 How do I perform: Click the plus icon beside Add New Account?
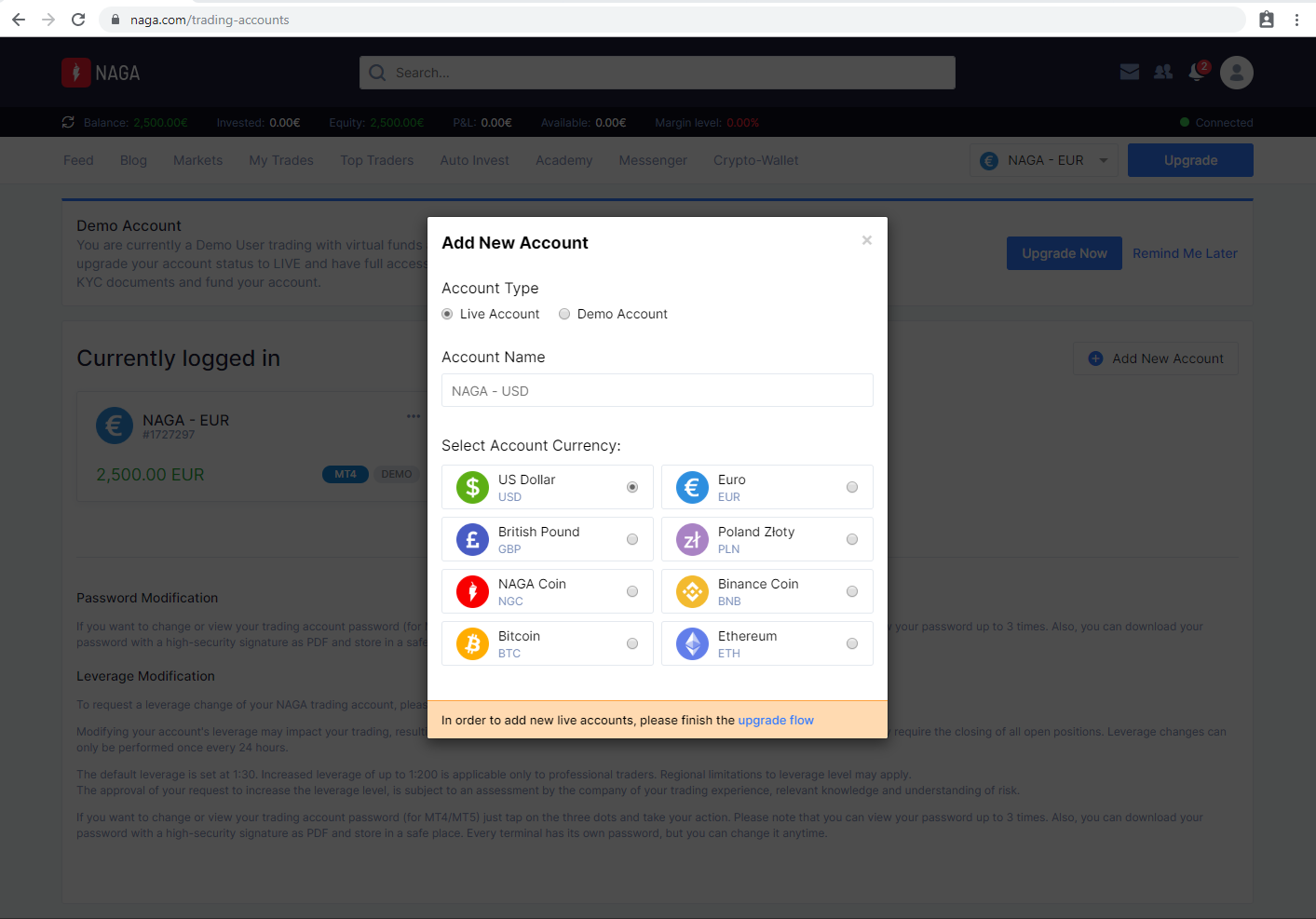pos(1095,358)
